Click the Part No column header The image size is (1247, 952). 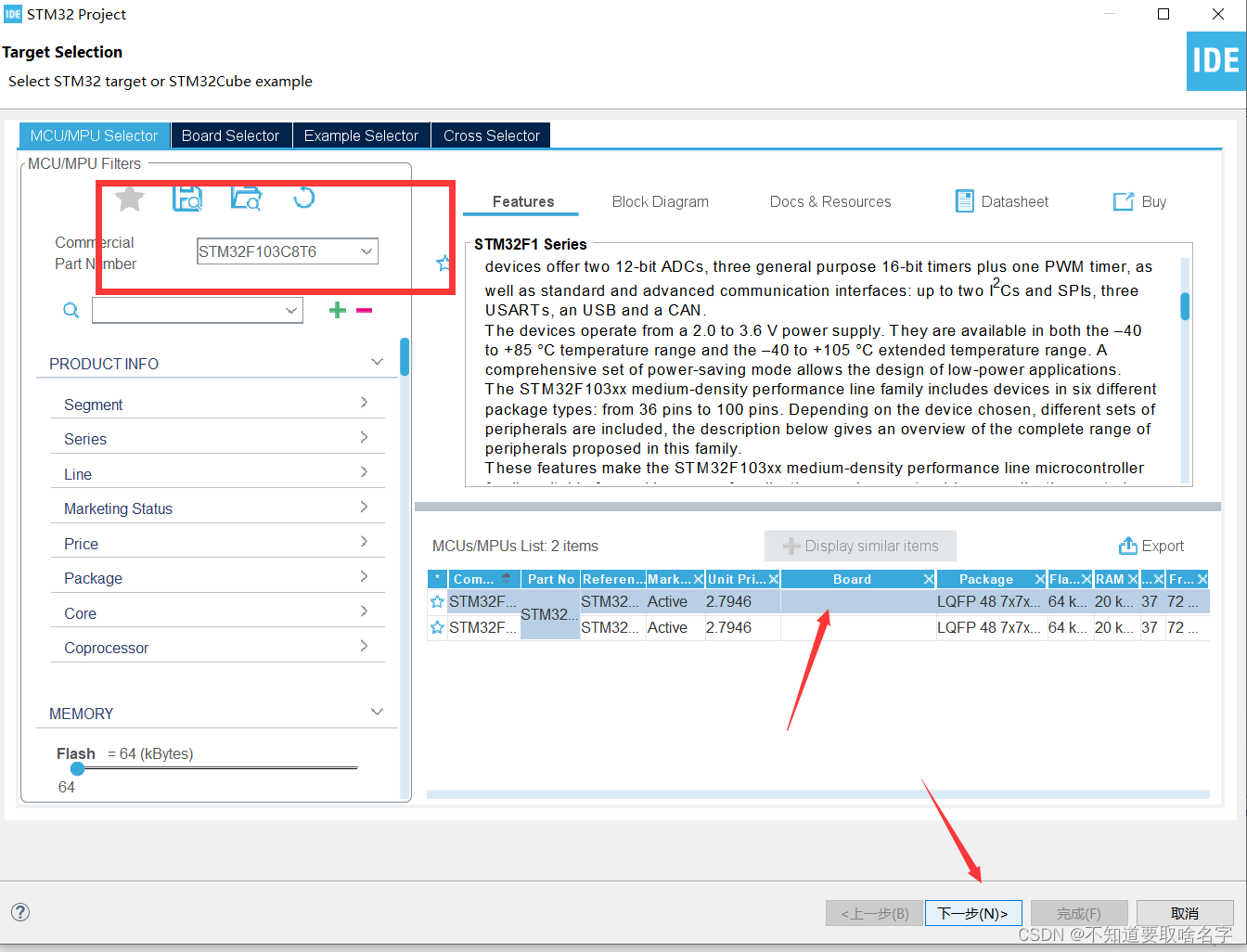pyautogui.click(x=551, y=579)
